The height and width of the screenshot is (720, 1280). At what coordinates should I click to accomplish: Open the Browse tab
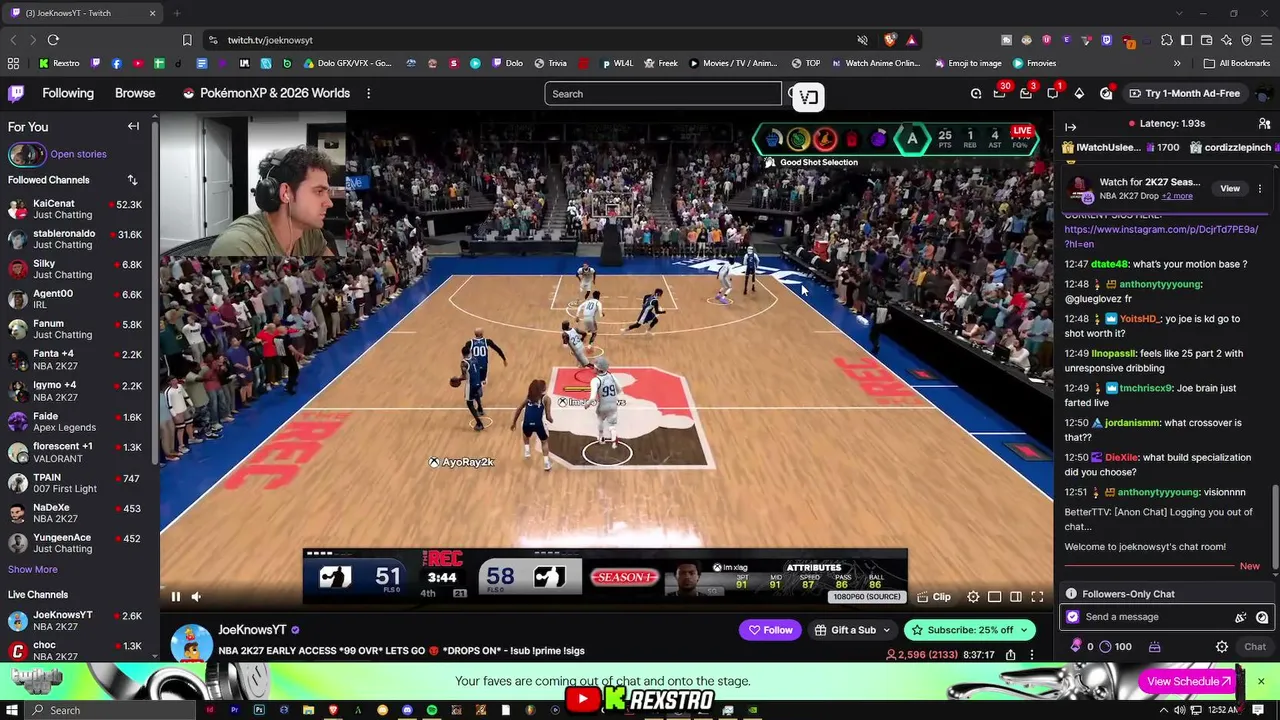click(135, 93)
